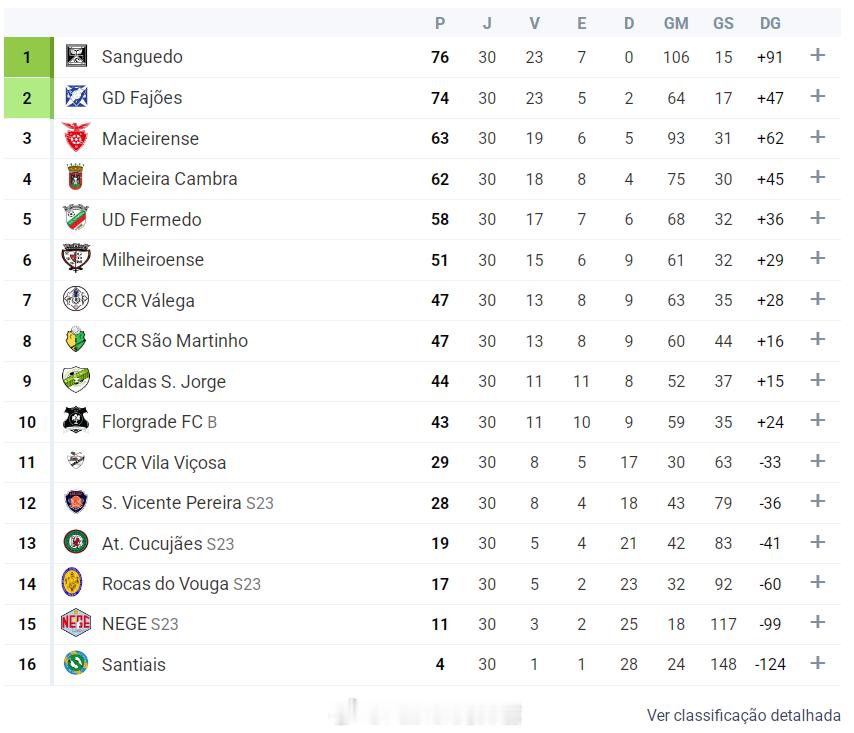Click the position 1 green cell

pyautogui.click(x=27, y=57)
